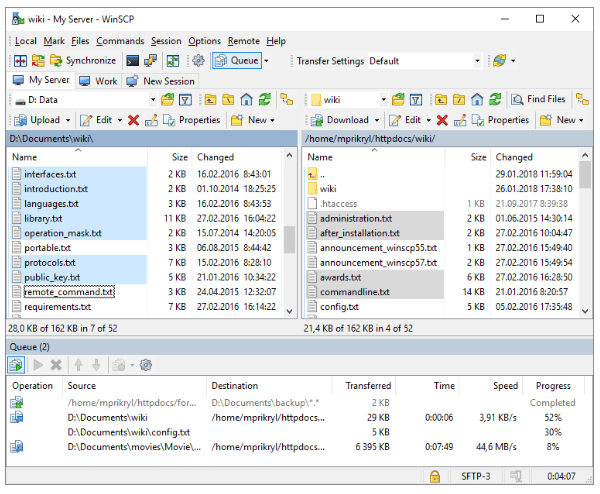Viewport: 600px width, 494px height.
Task: Click remote panel vertical scrollbar thumb
Action: point(585,174)
